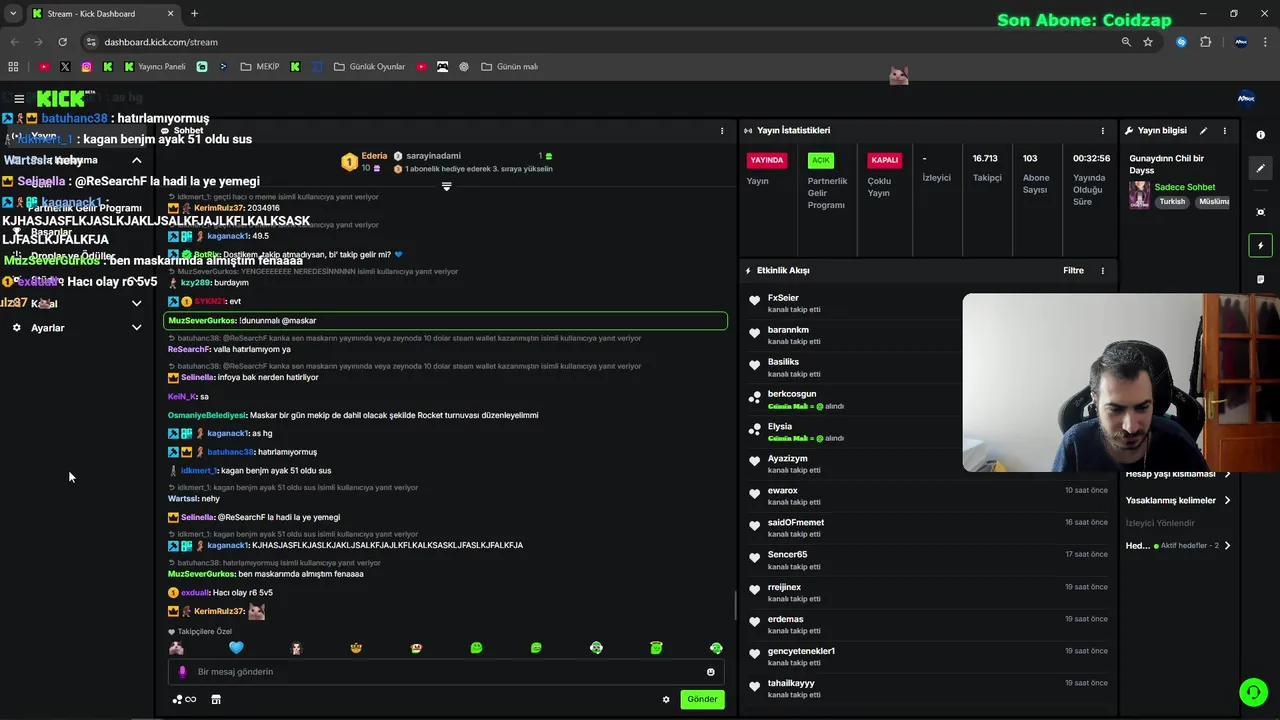Open Yayın İstatistikleri panel options menu

1103,131
